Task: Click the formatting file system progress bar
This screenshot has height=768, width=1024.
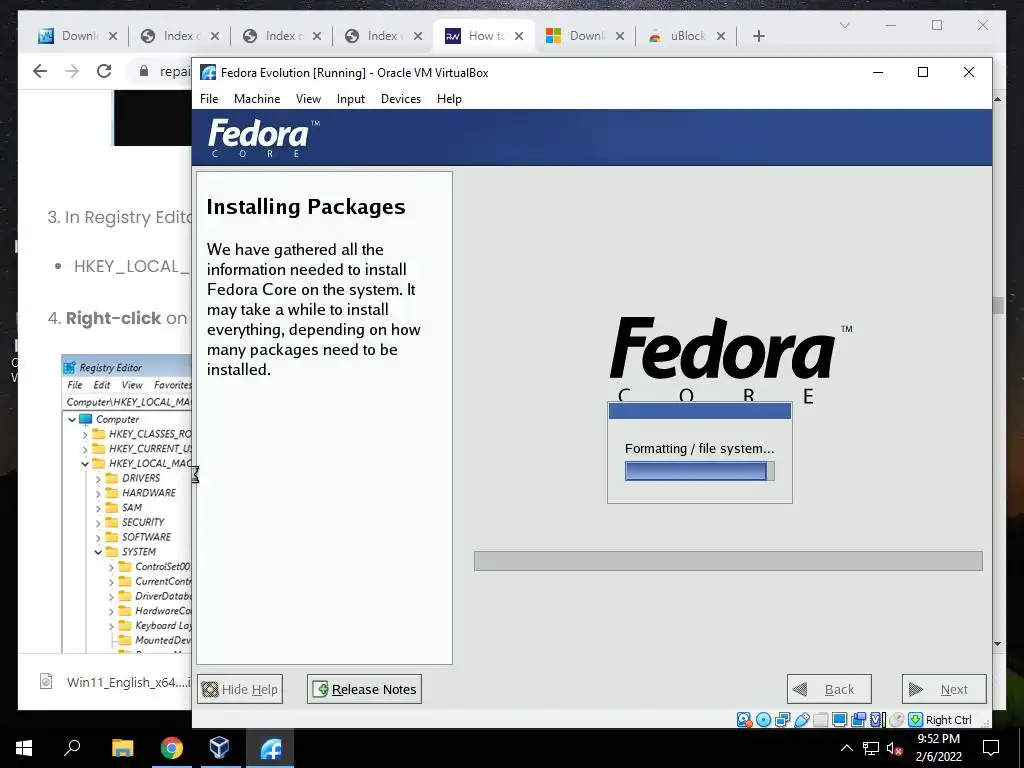Action: [x=699, y=471]
